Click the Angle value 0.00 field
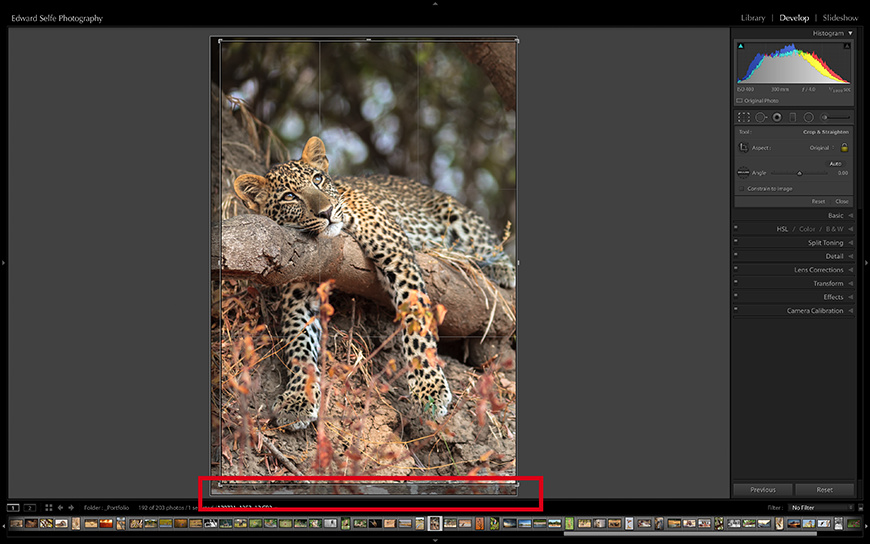Image resolution: width=870 pixels, height=544 pixels. point(843,173)
